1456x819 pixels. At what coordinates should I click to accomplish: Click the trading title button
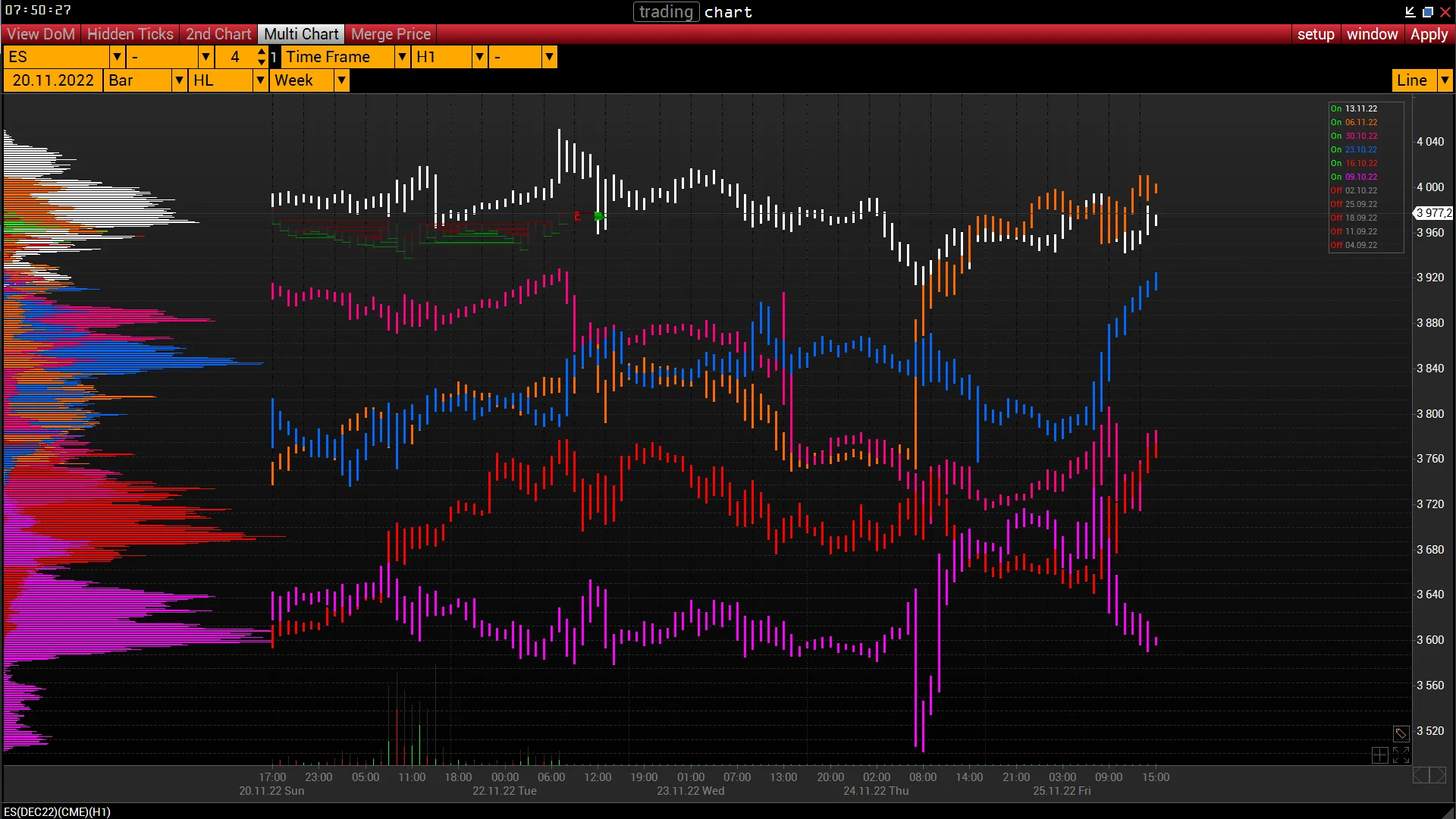[x=666, y=12]
